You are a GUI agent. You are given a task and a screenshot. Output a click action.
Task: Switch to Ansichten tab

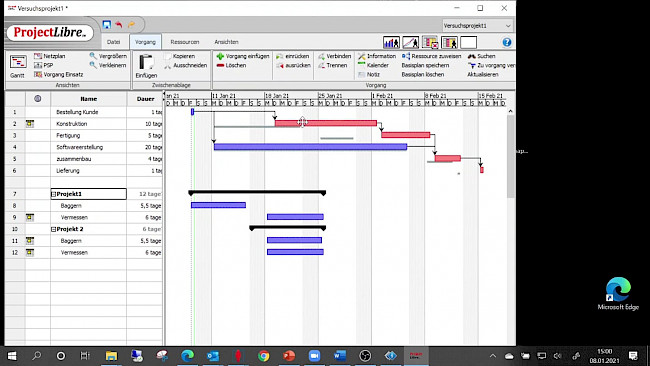click(x=226, y=42)
